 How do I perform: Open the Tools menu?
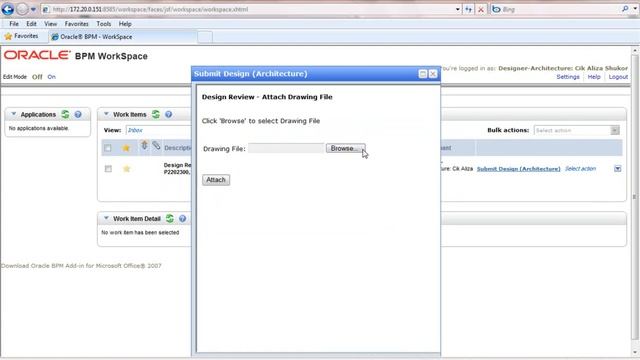coord(104,24)
